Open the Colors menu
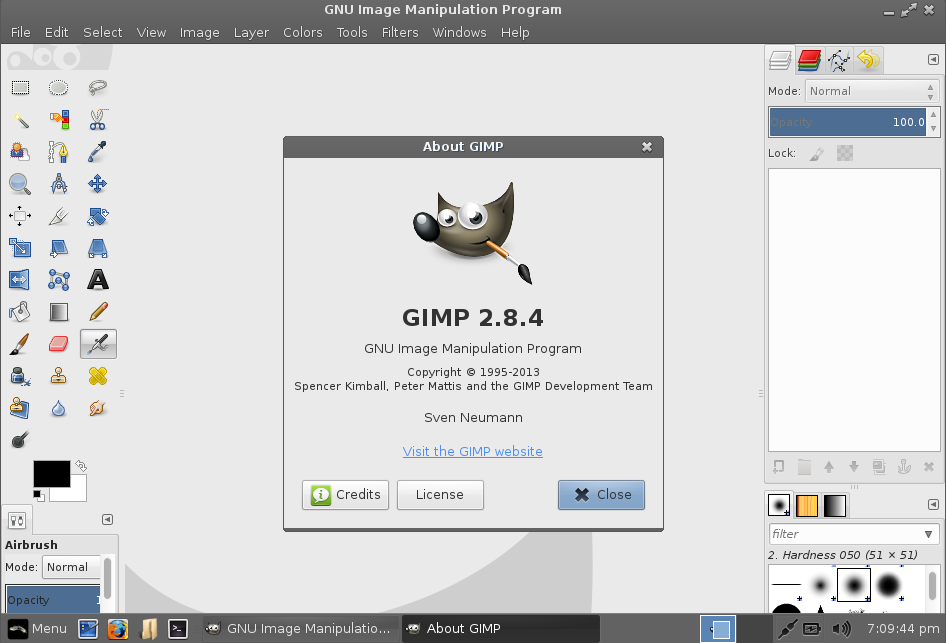This screenshot has height=643, width=946. 303,33
